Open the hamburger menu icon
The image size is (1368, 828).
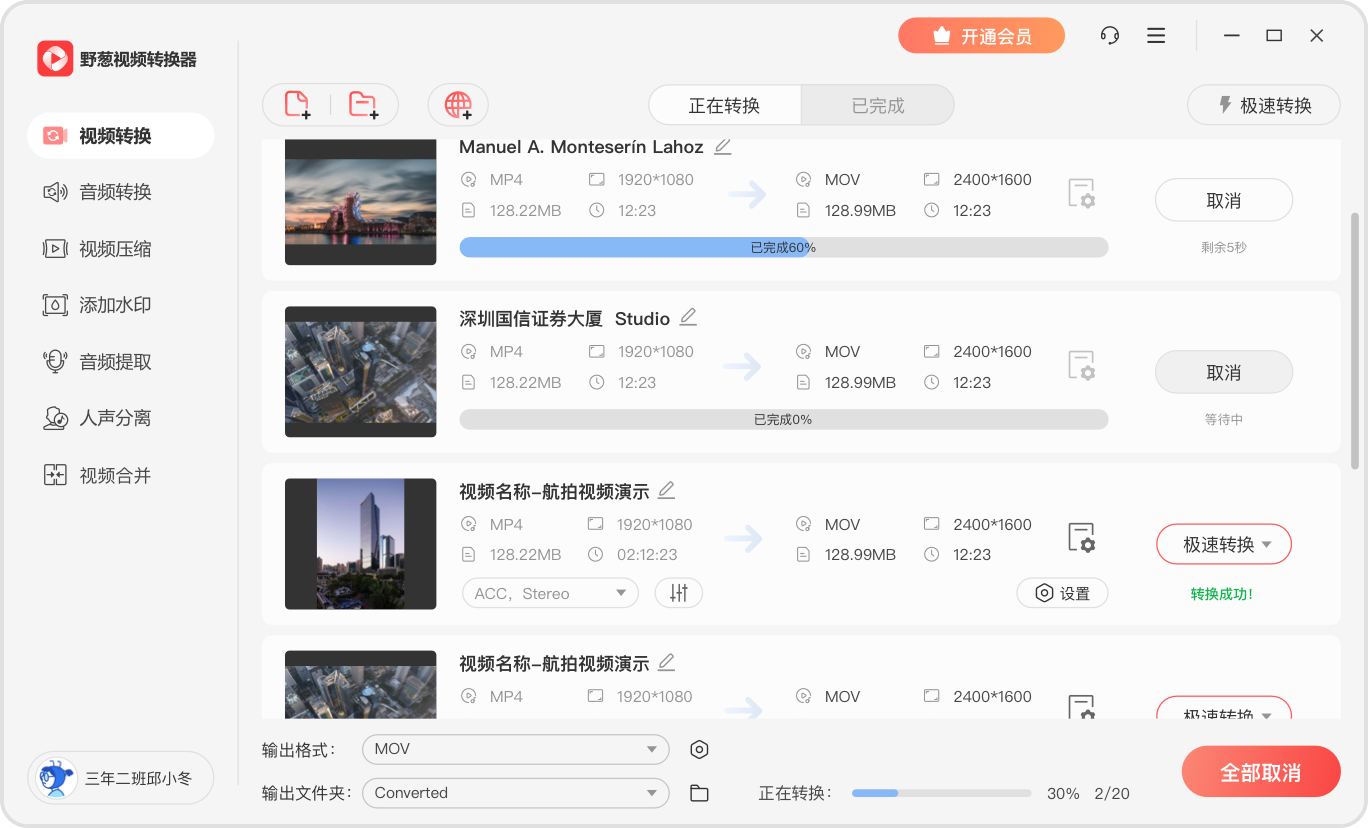coord(1155,35)
